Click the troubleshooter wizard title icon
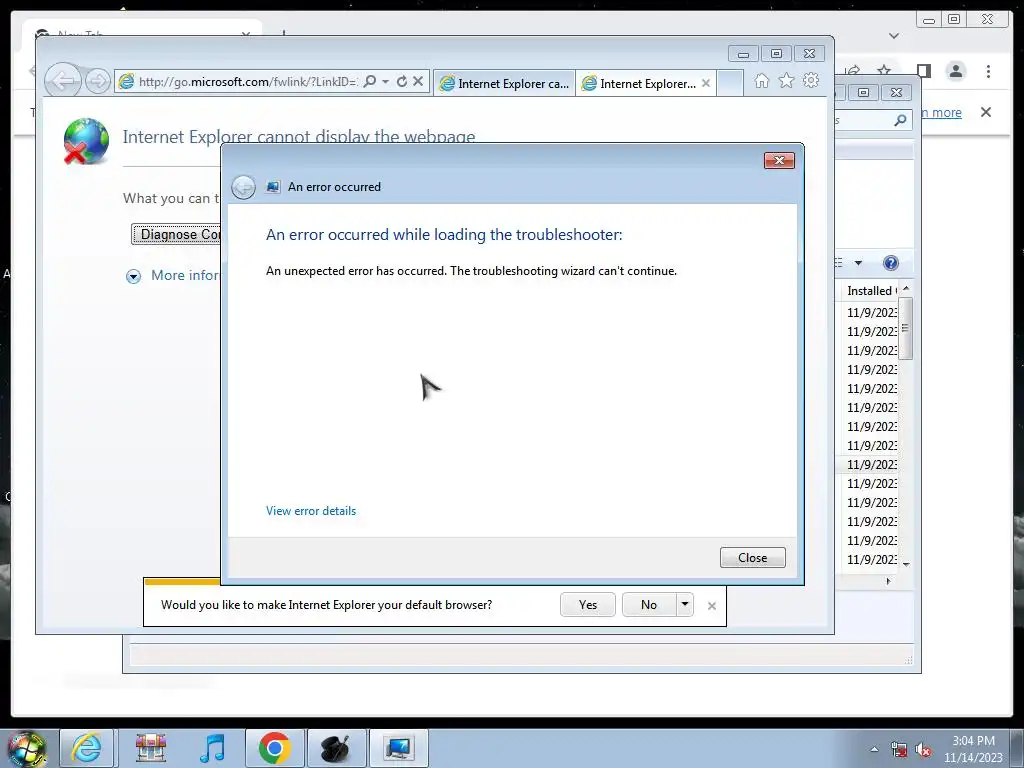The width and height of the screenshot is (1024, 768). [273, 187]
